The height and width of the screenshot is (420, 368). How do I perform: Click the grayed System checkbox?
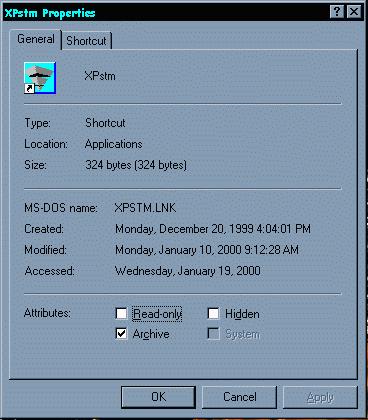pyautogui.click(x=213, y=333)
